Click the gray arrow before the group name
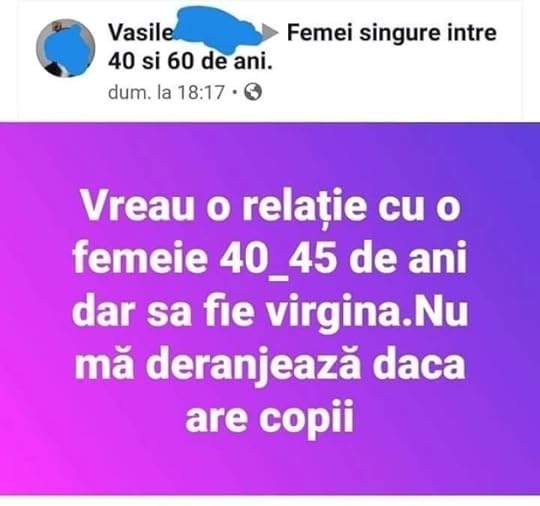Viewport: 540px width, 506px height. point(270,32)
